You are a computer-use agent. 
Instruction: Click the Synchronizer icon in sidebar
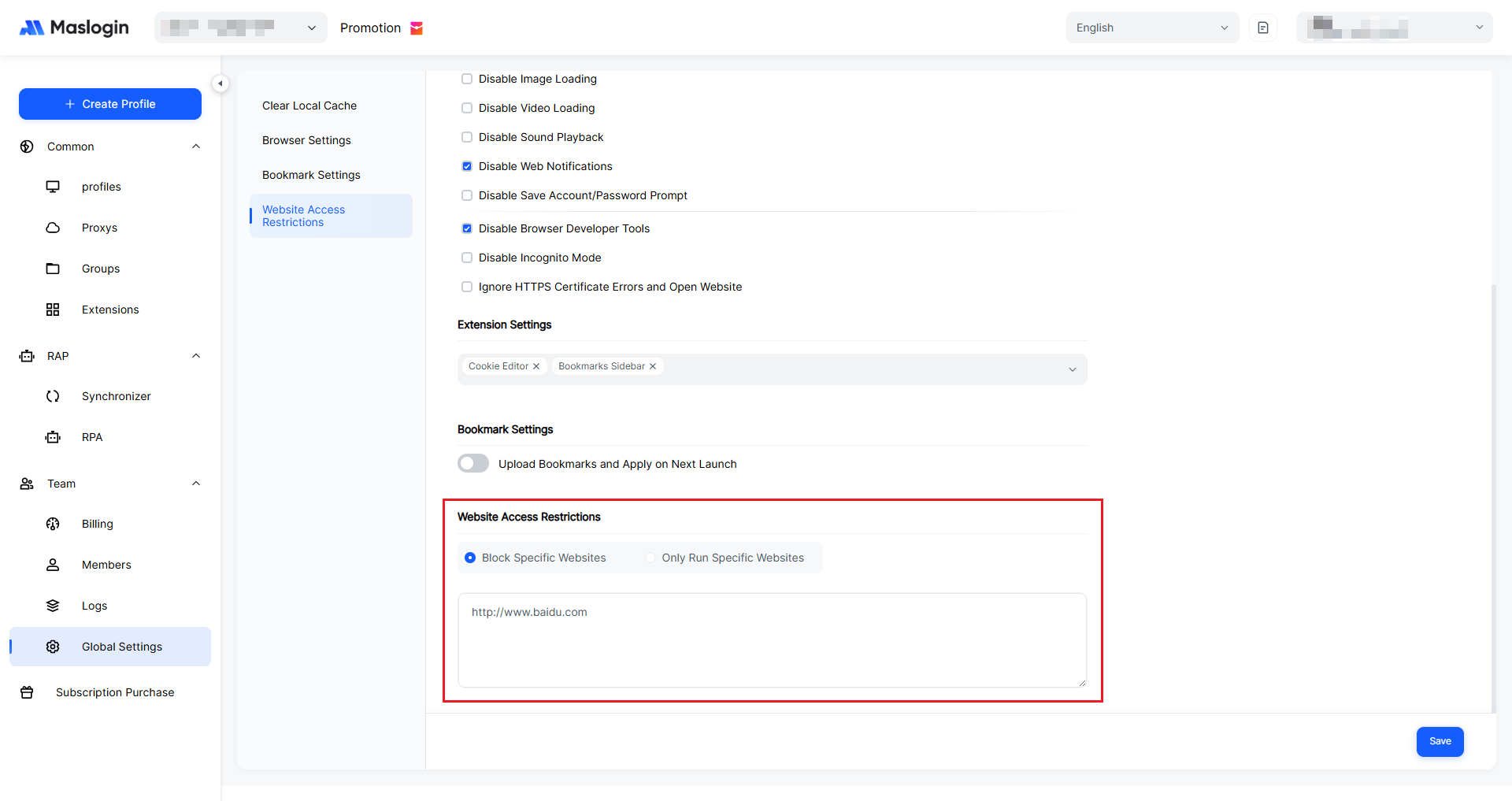[x=53, y=396]
